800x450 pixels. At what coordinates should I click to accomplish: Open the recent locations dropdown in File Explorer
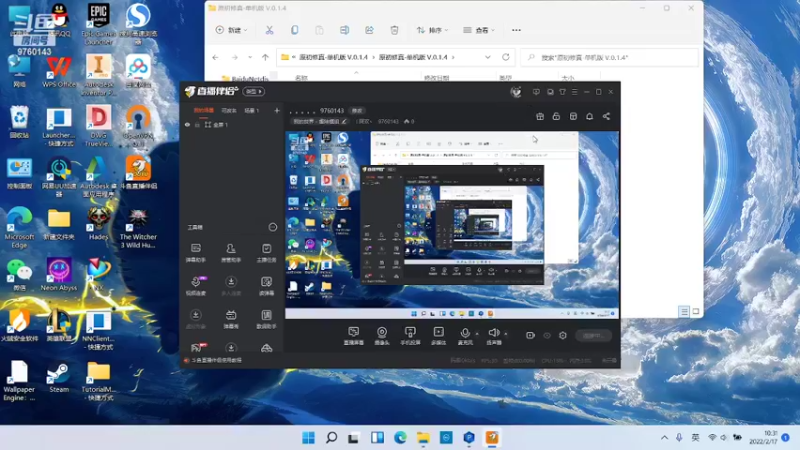coord(250,58)
